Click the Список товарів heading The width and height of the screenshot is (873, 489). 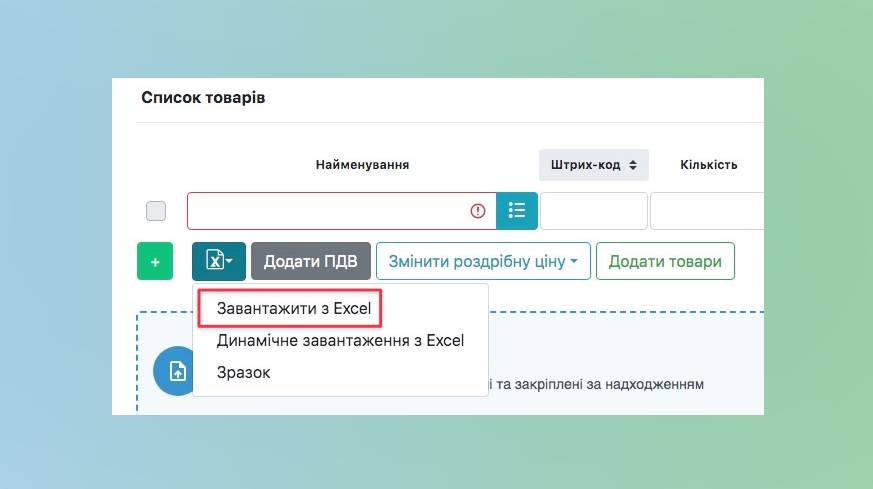[203, 98]
